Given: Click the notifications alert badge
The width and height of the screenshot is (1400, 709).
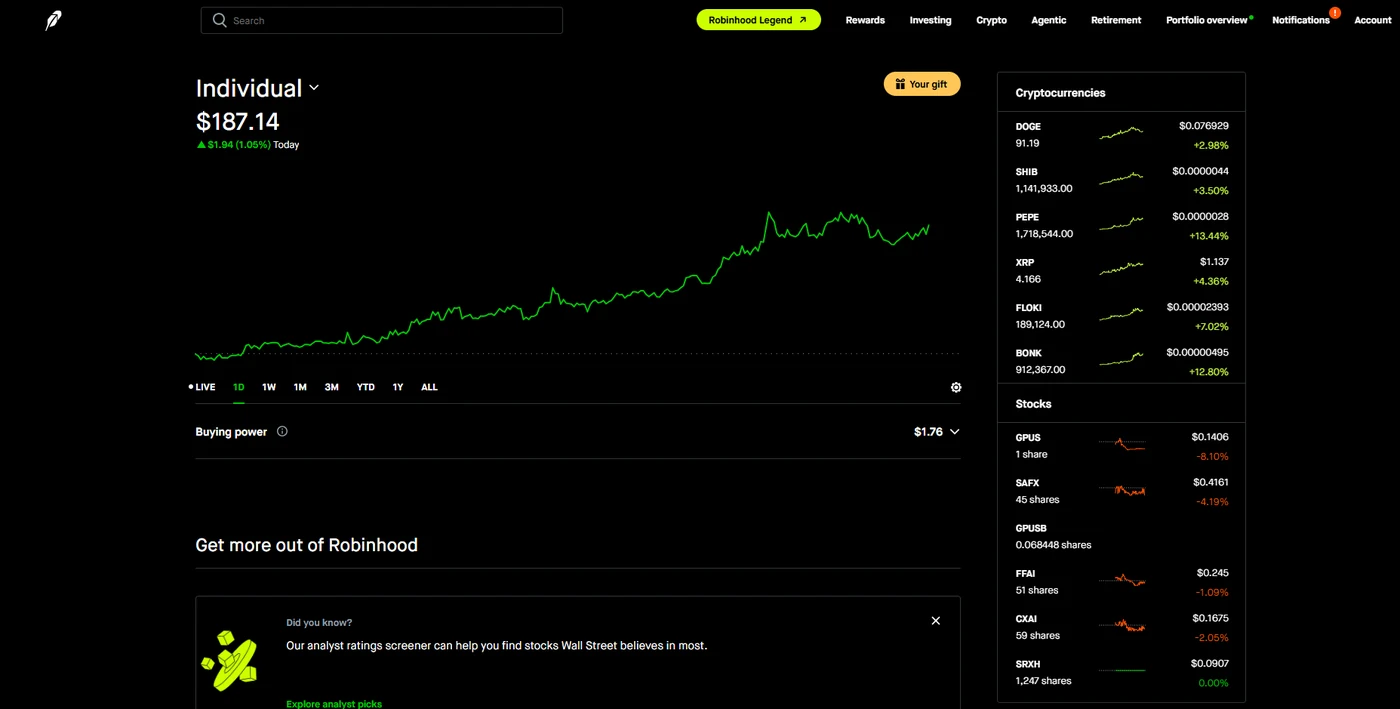Looking at the screenshot, I should point(1335,12).
